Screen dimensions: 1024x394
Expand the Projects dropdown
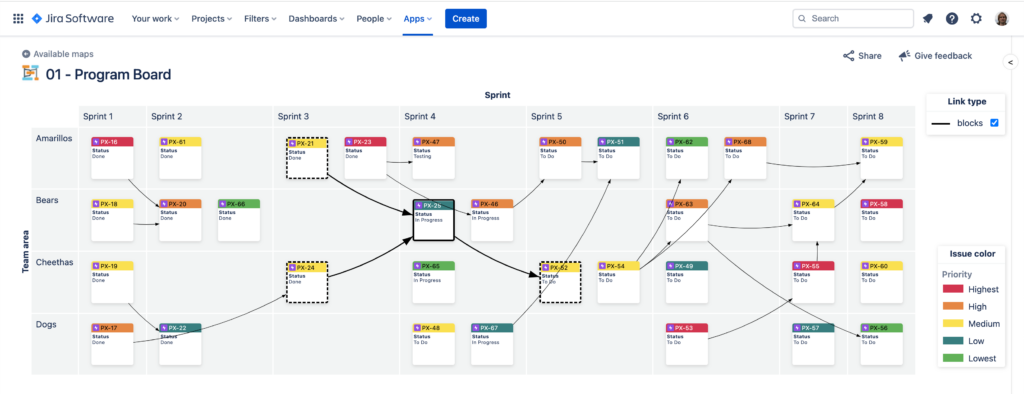[x=212, y=19]
